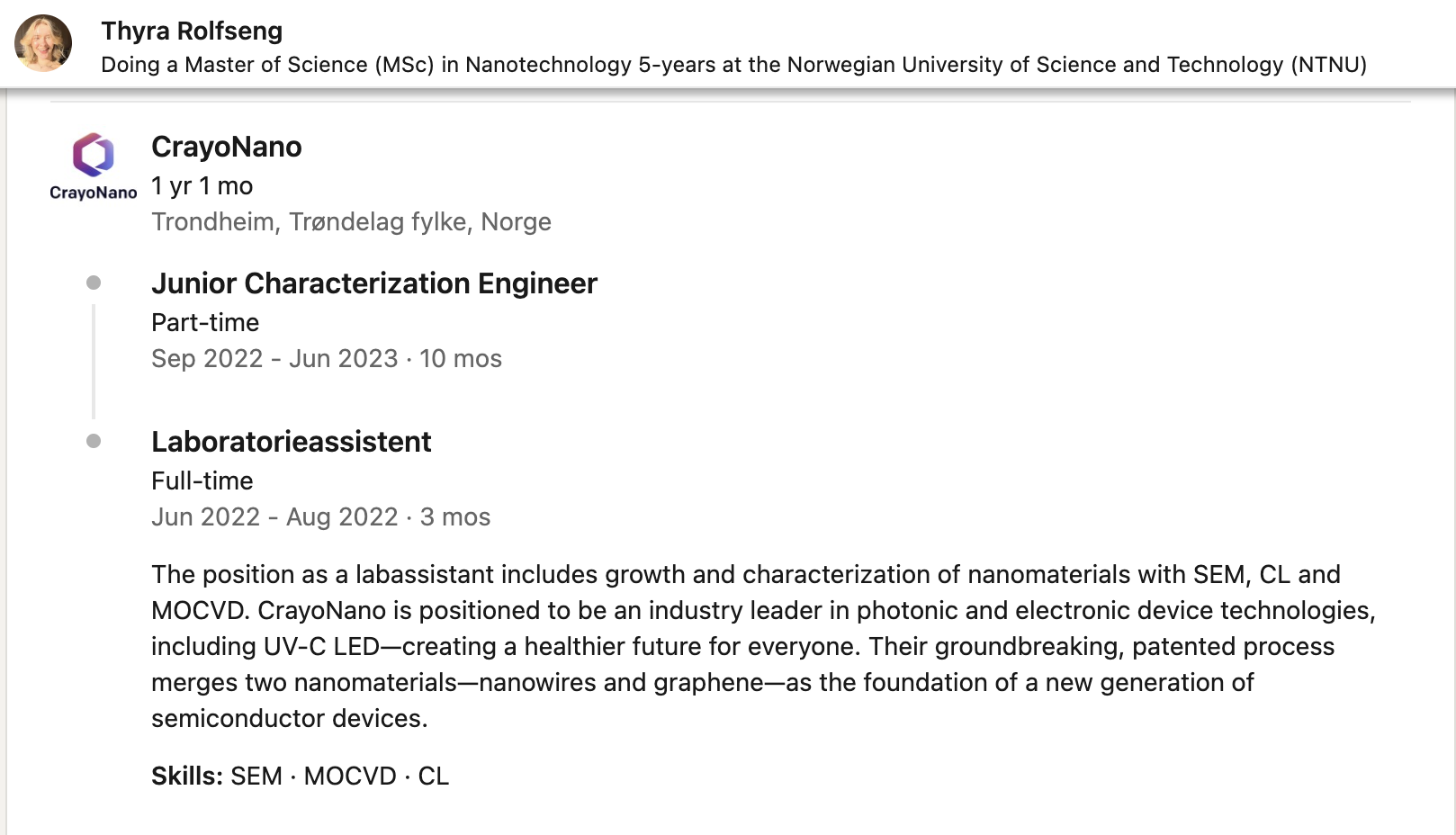Select the Laboratorieassistent position title
Viewport: 1456px width, 835px height.
click(292, 442)
